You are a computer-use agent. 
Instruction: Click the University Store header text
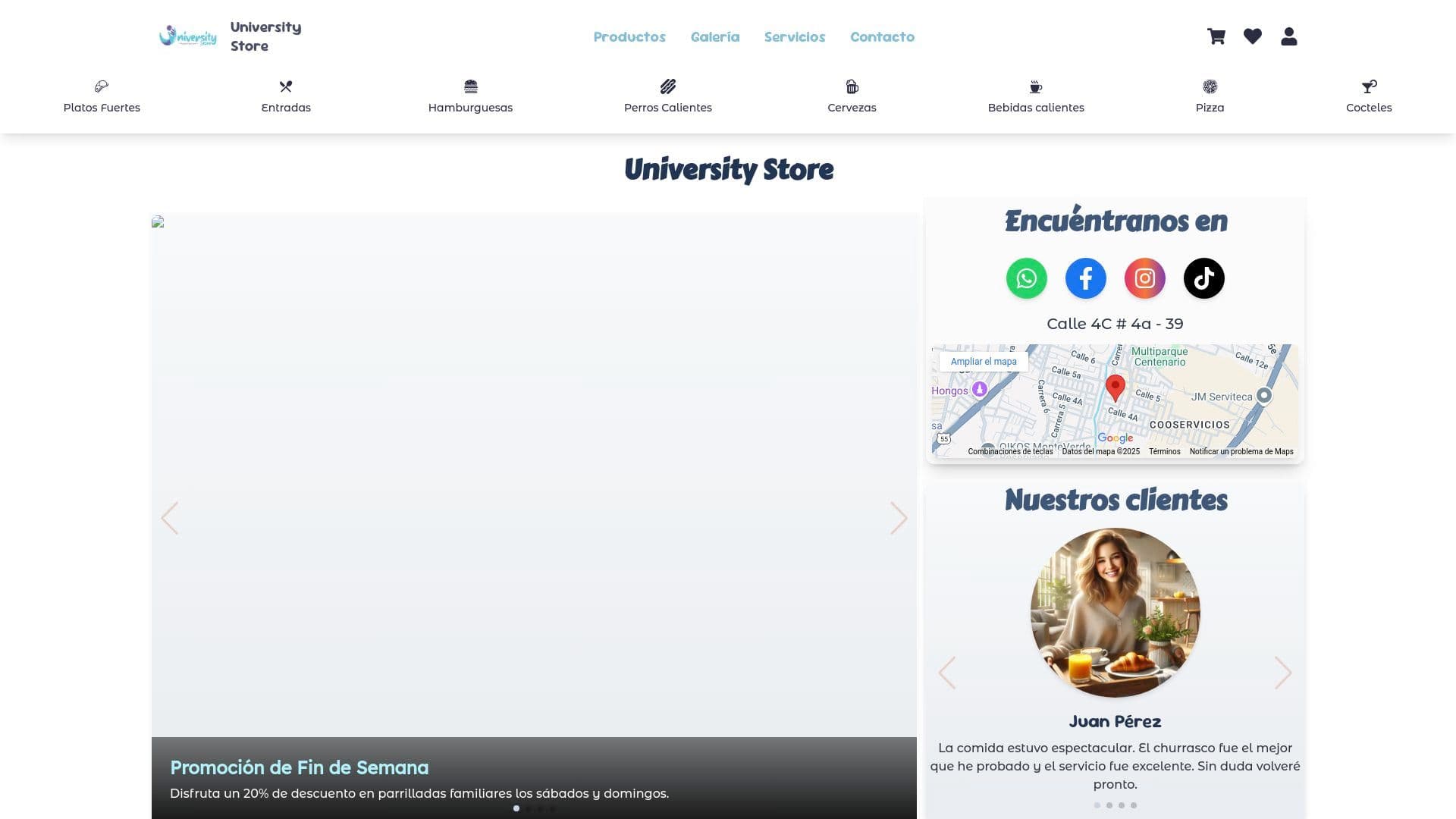265,36
